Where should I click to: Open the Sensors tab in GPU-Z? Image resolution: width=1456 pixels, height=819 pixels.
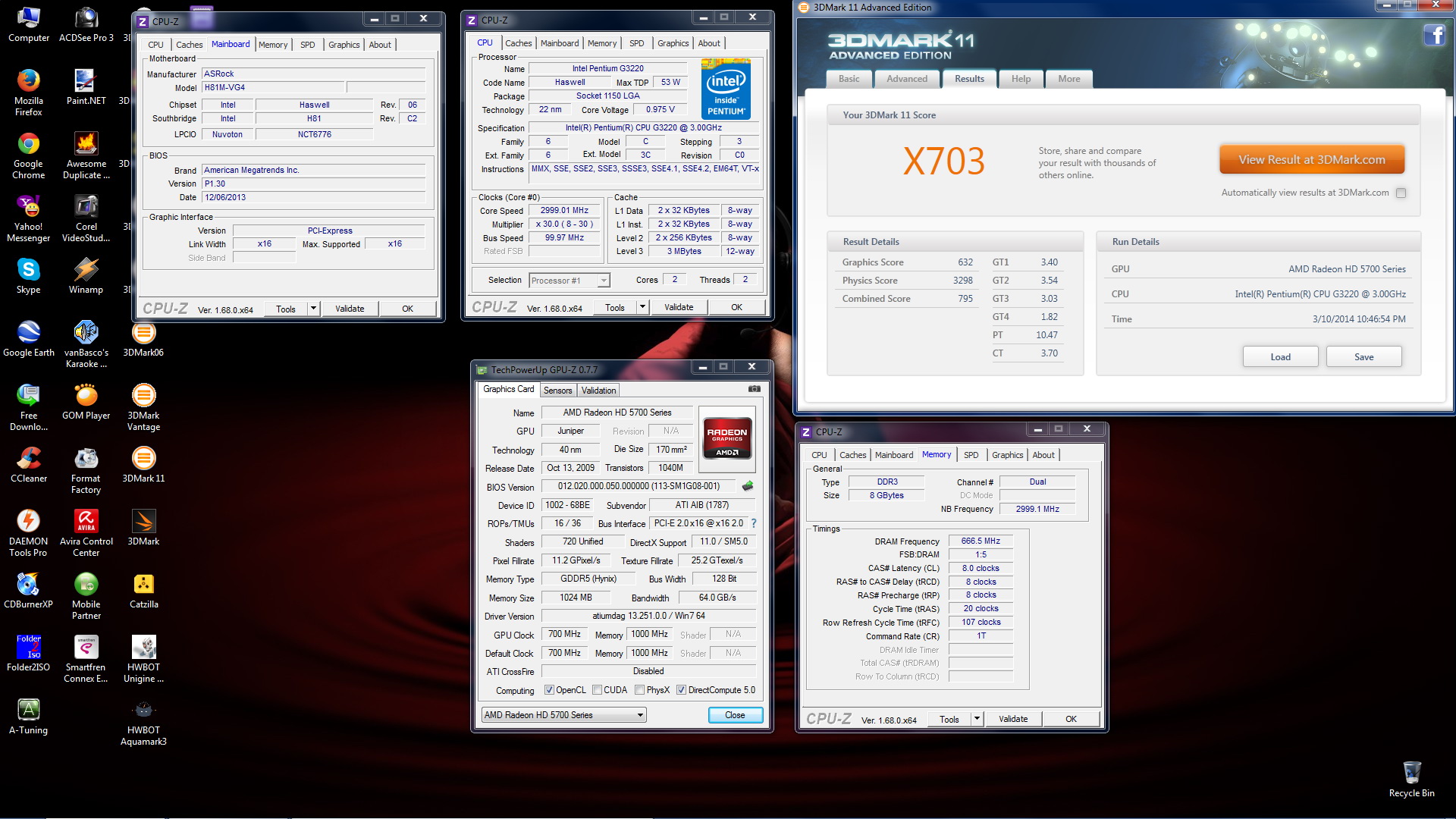(x=557, y=391)
